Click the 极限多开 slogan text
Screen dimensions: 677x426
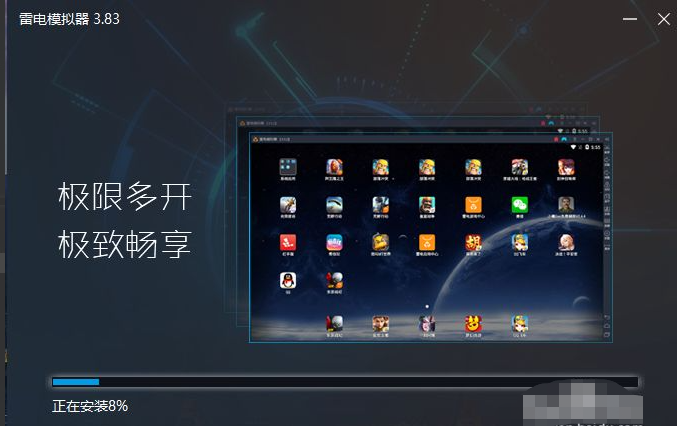(124, 196)
